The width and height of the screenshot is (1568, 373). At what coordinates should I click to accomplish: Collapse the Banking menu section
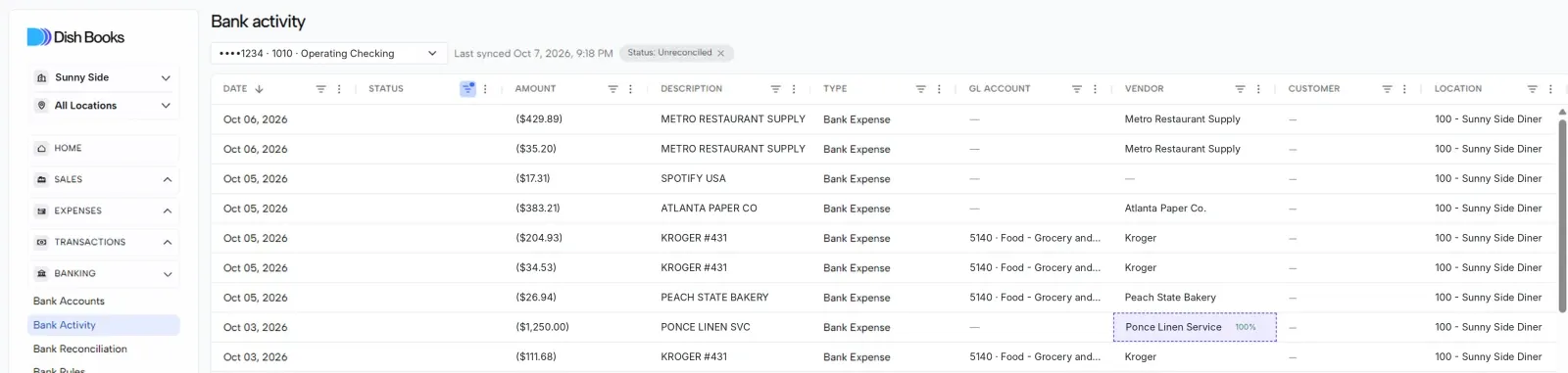click(x=103, y=273)
